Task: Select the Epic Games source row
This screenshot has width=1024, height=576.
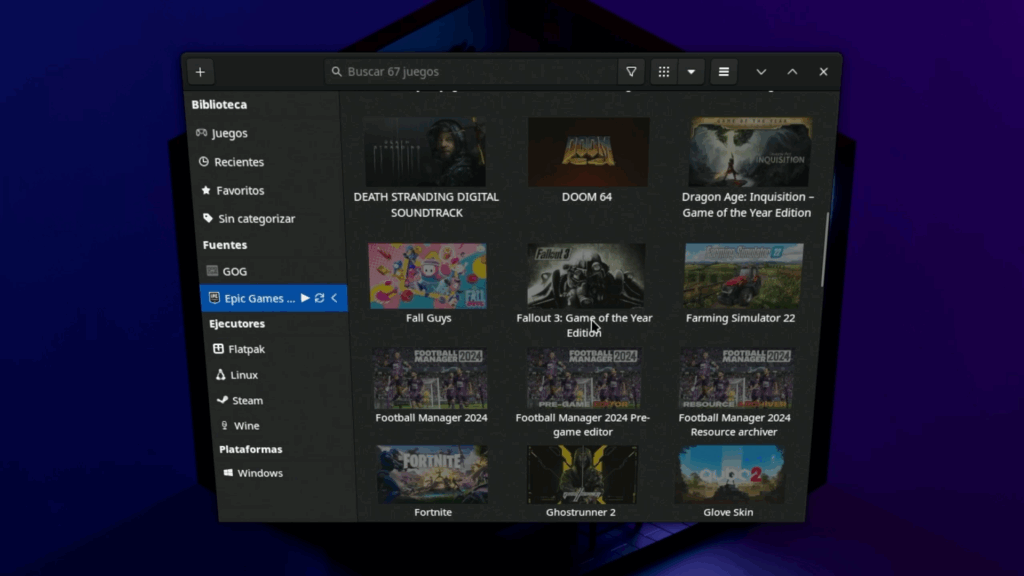Action: [274, 298]
